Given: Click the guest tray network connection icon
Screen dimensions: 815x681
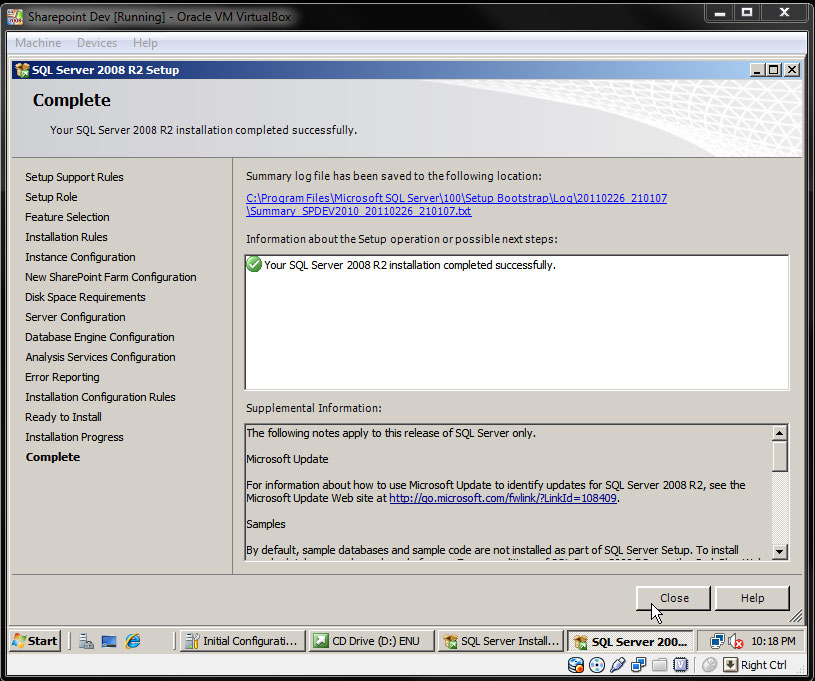Looking at the screenshot, I should (x=717, y=641).
